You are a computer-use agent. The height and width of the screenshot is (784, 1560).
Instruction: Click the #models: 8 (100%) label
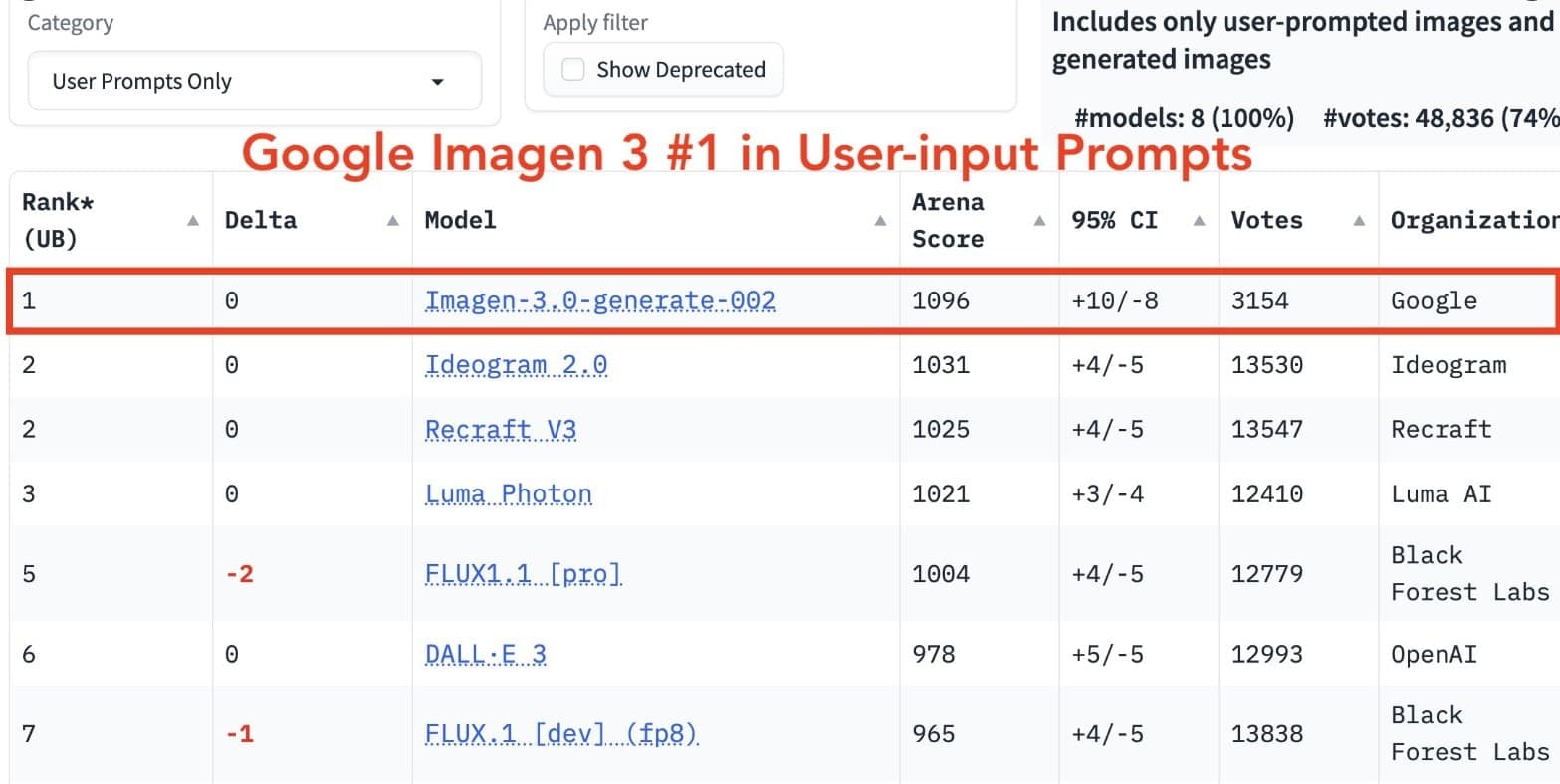(1185, 117)
